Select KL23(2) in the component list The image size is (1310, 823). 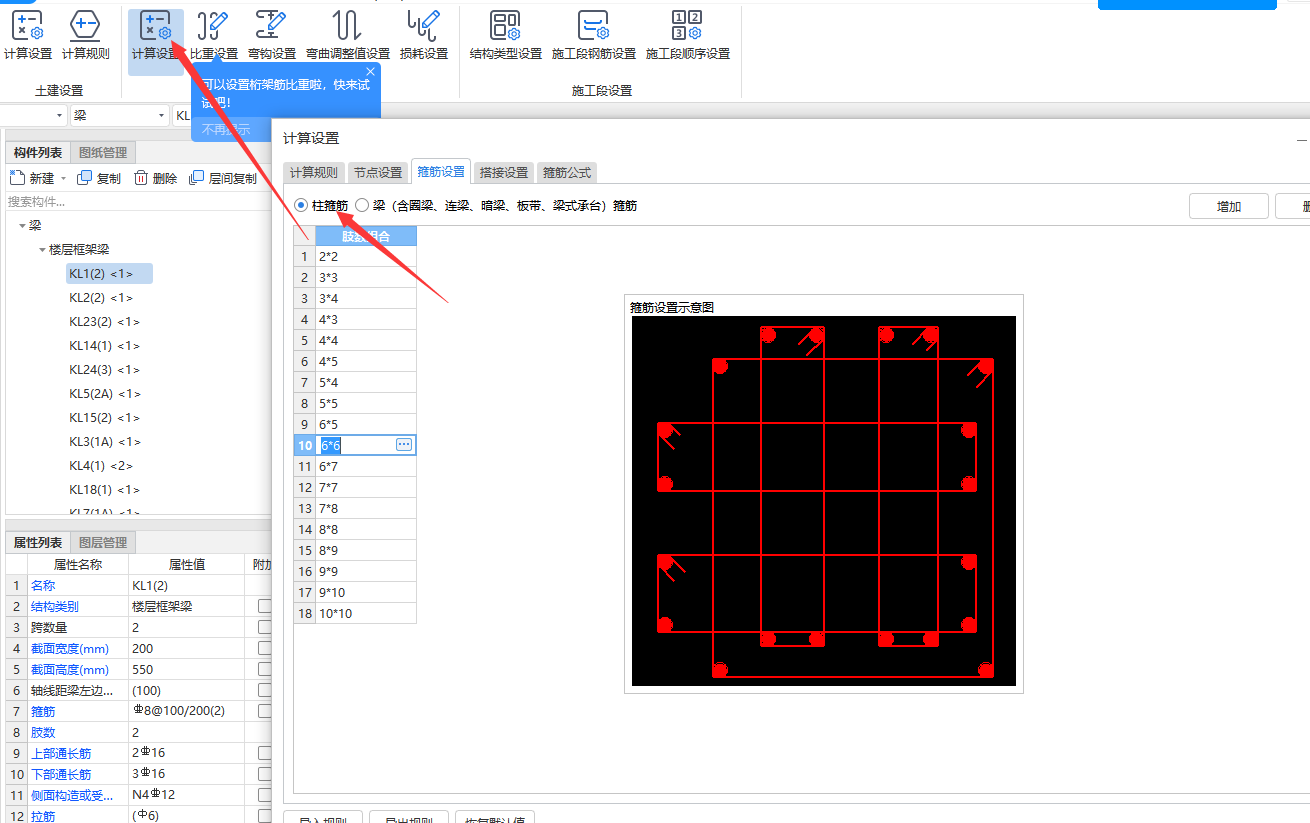[x=104, y=322]
